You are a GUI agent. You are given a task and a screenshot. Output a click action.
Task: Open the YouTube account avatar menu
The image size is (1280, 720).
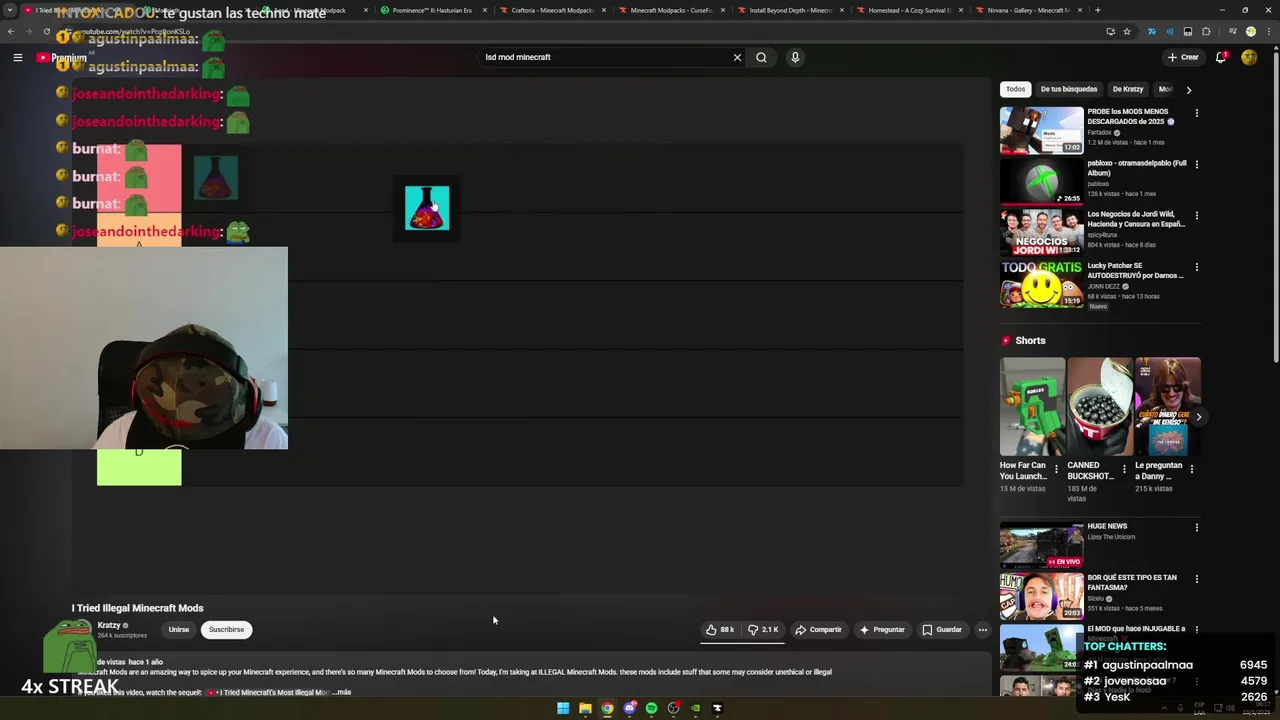coord(1249,57)
